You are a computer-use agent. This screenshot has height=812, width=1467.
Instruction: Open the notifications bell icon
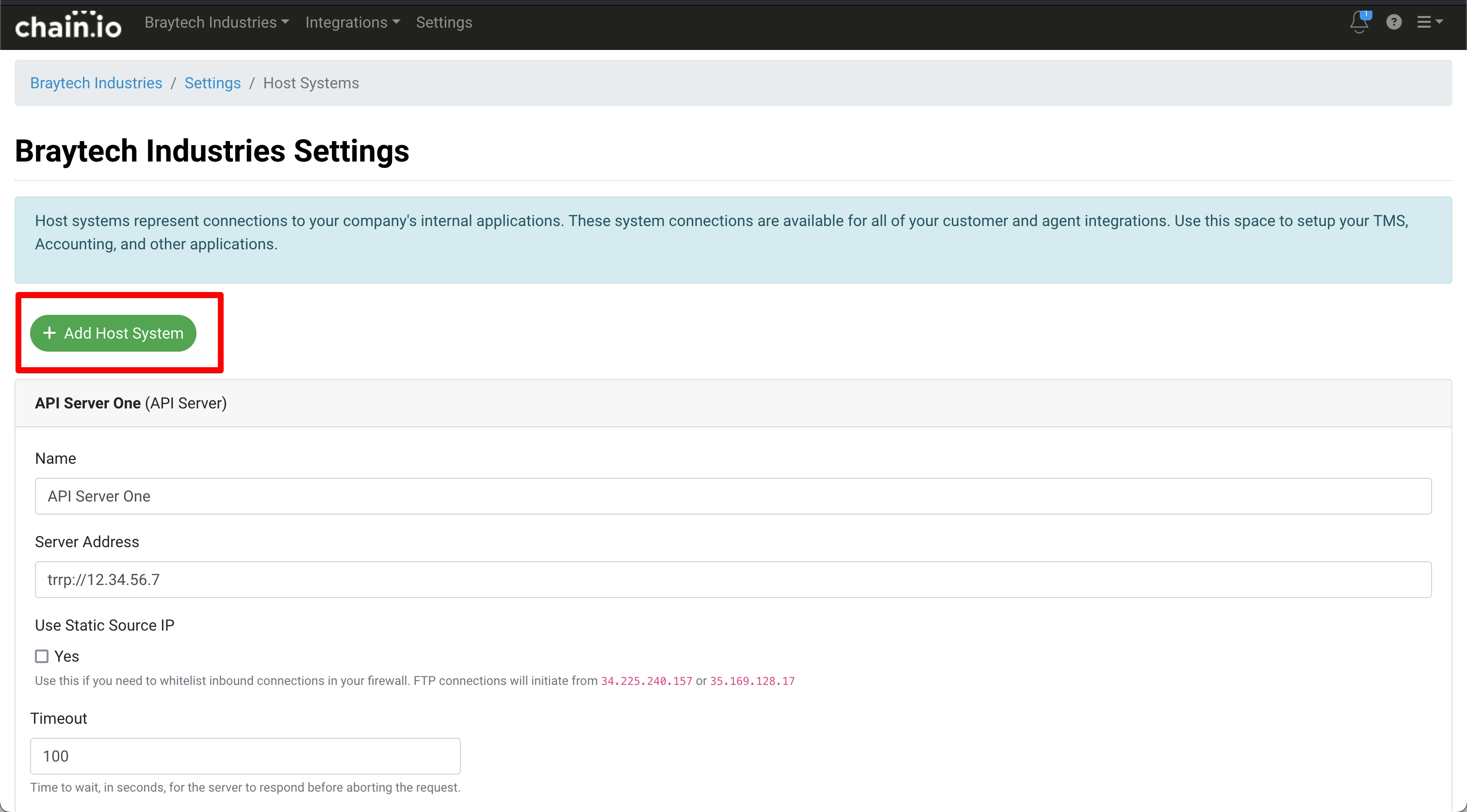[1359, 22]
